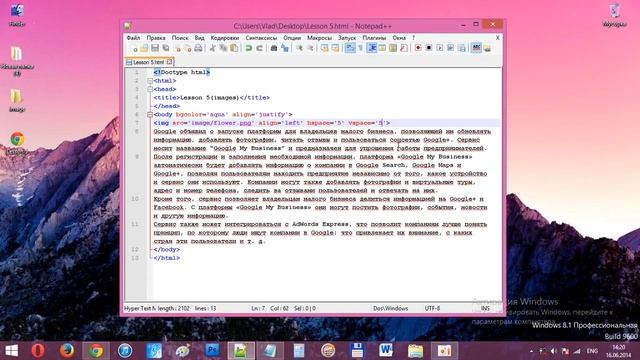Click the Zoom Out toolbar icon
This screenshot has width=640, height=360.
coord(310,48)
